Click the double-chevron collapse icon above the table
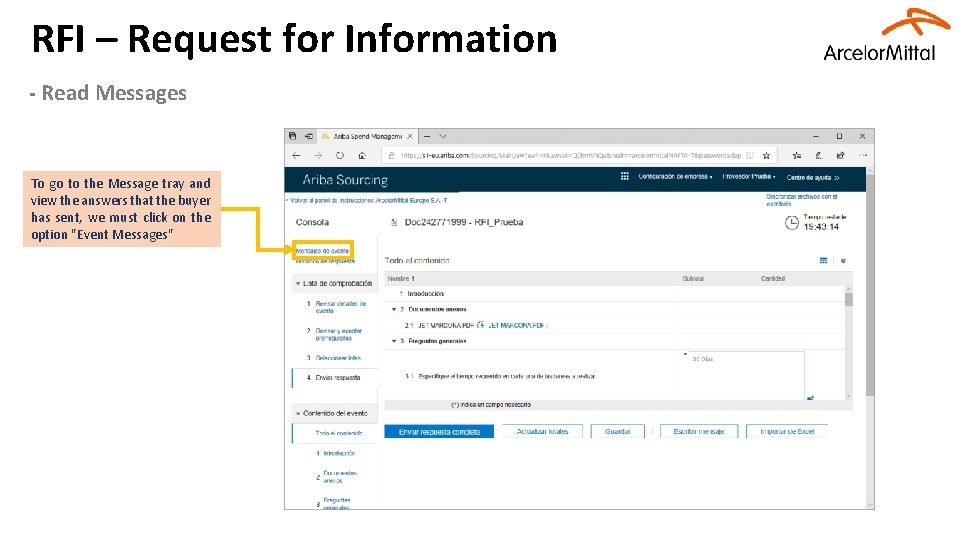Screen dimensions: 960x540 pos(843,261)
